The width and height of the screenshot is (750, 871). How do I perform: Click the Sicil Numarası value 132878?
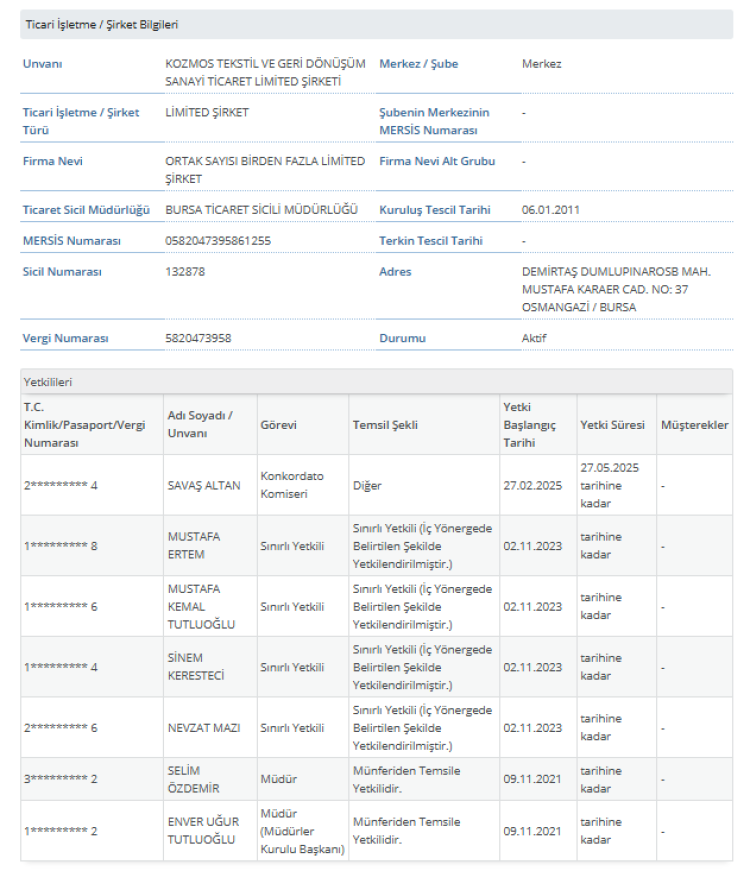pyautogui.click(x=185, y=272)
